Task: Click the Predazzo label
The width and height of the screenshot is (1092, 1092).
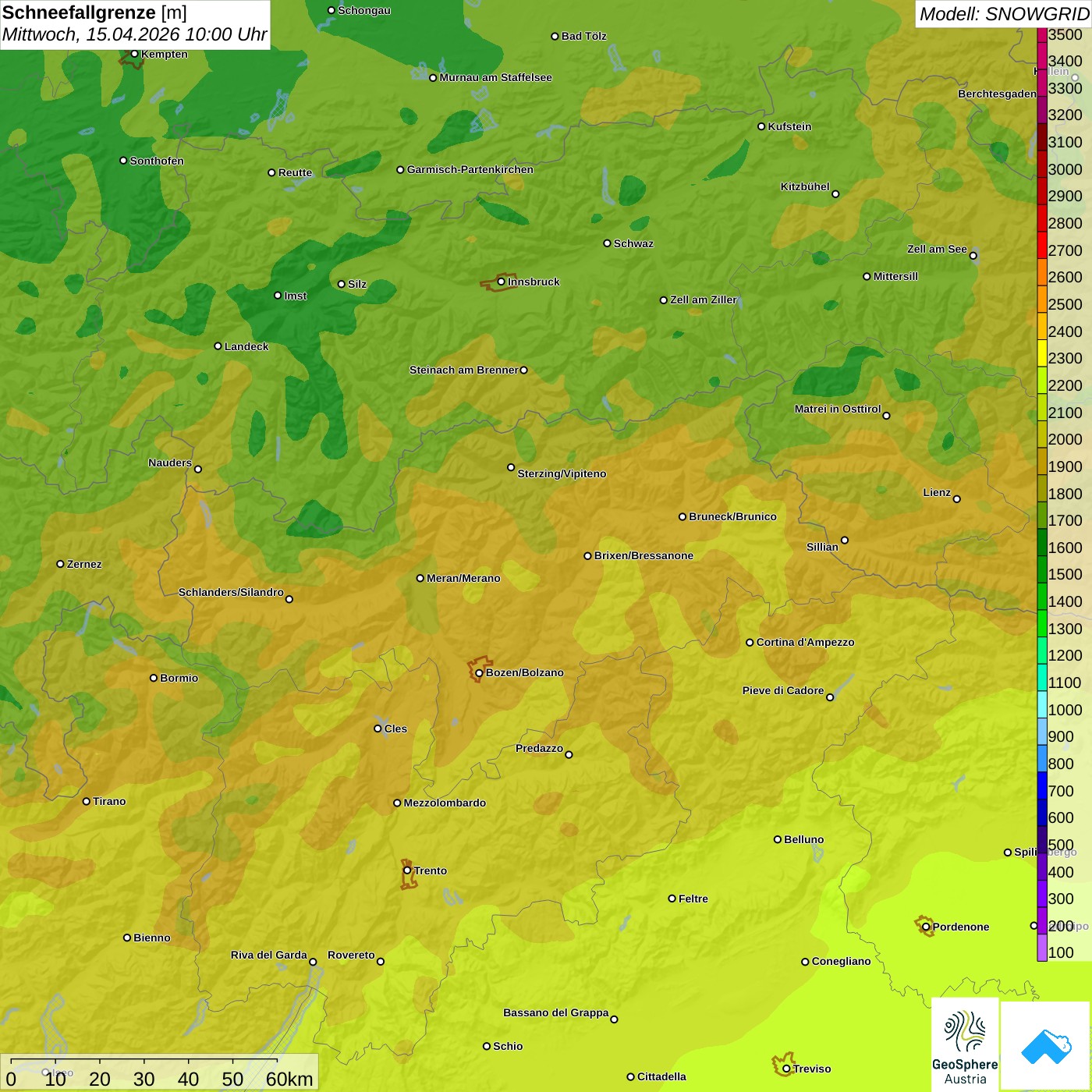Action: [x=539, y=748]
